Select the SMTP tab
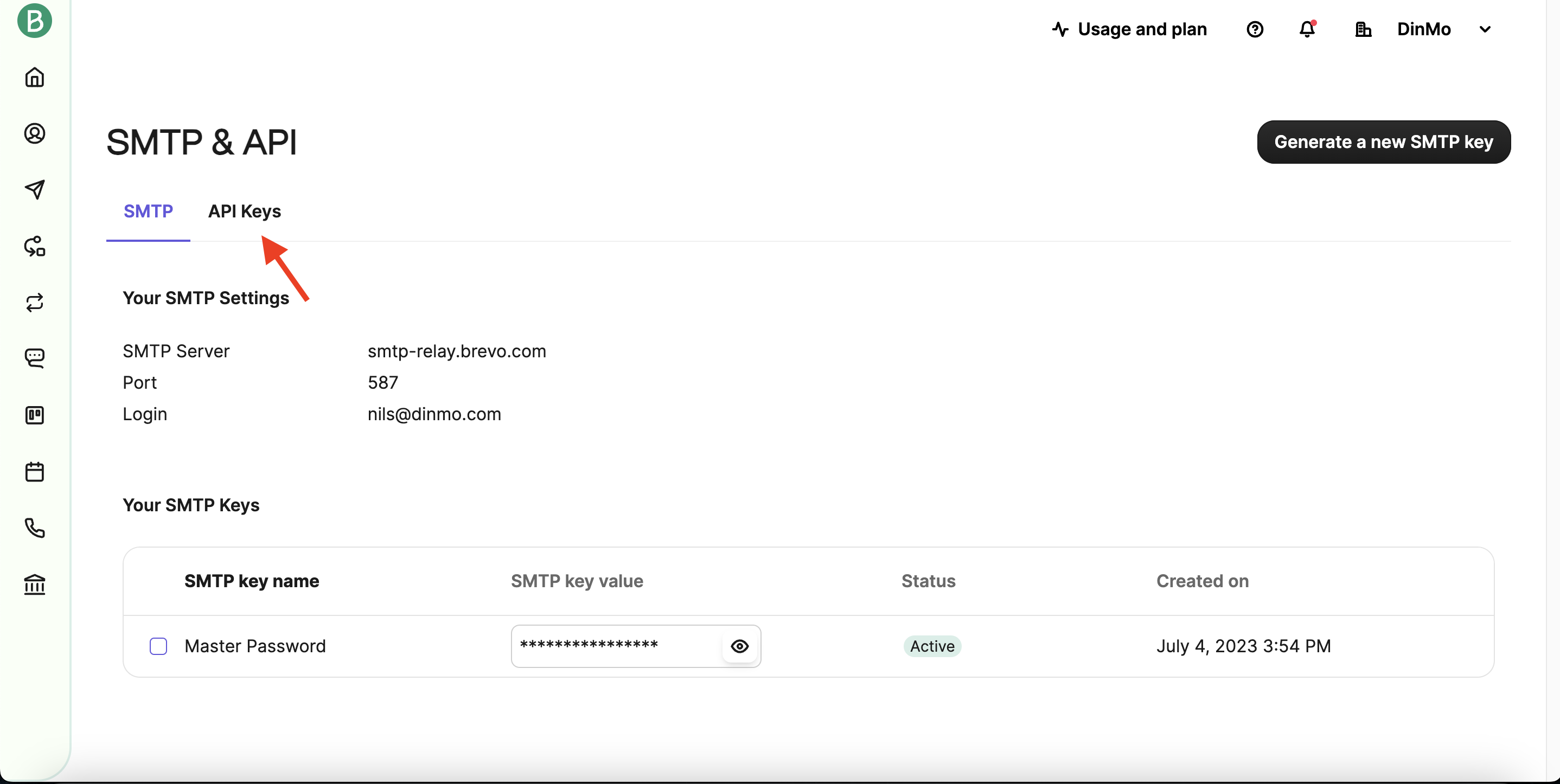 point(149,211)
